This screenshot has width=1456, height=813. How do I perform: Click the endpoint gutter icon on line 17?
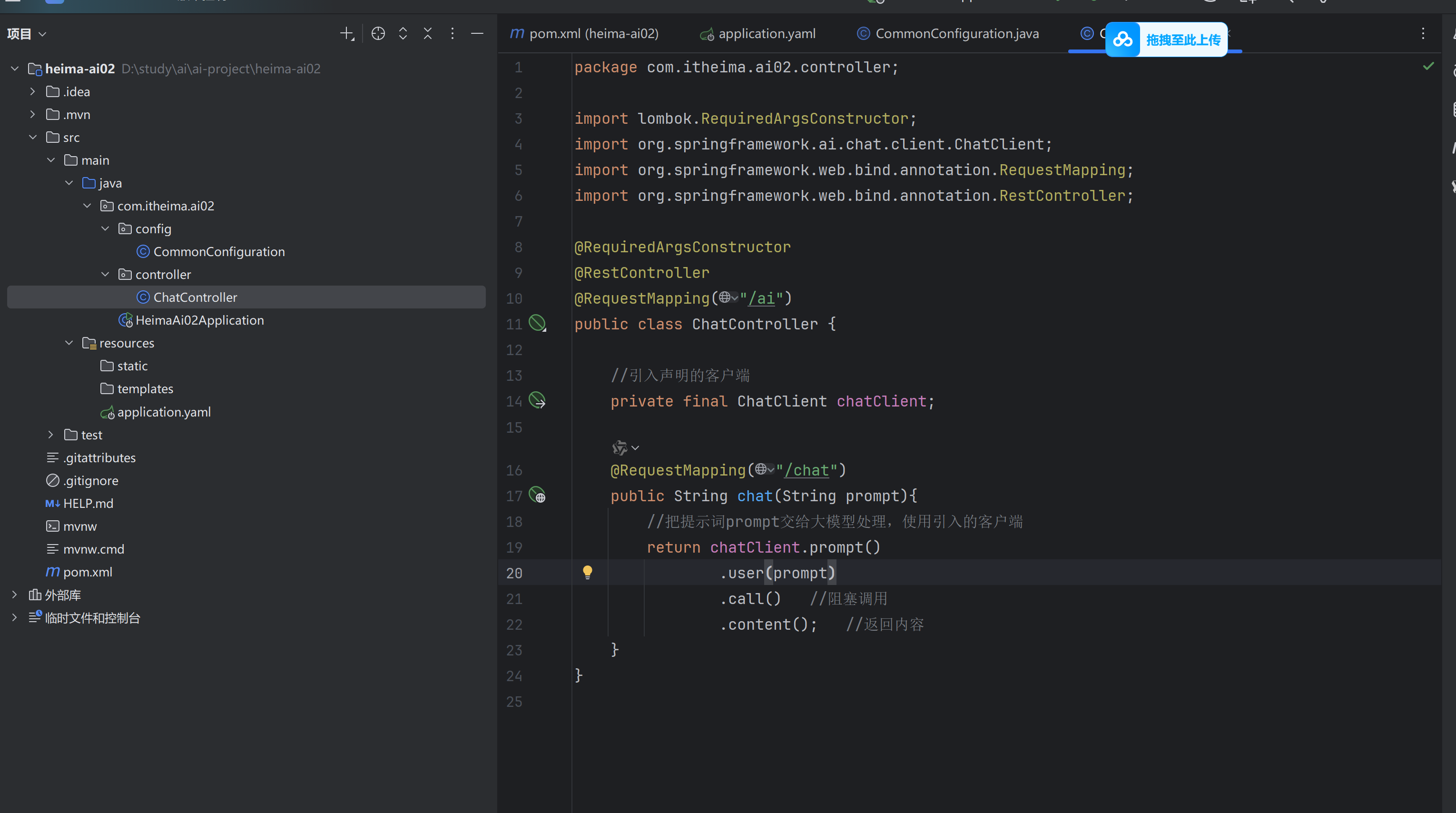pos(537,495)
